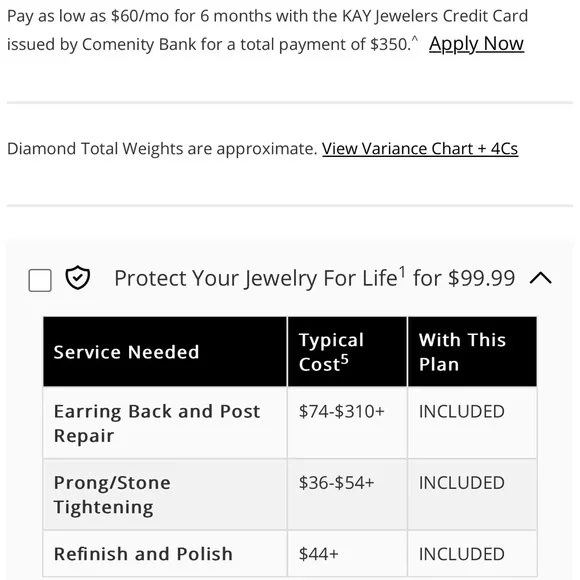
Task: Select the With This Plan column header
Action: 472,351
